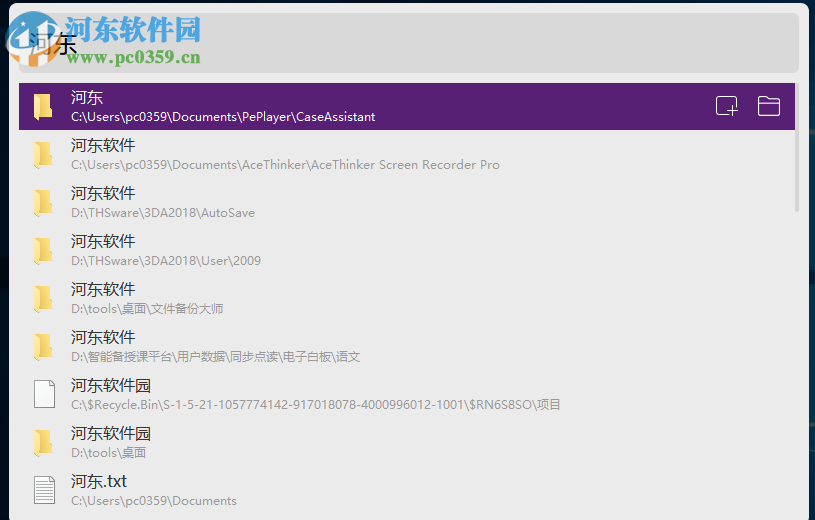This screenshot has width=815, height=520.
Task: Open the 河东软件 result in 3DA2018\User\2009
Action: 407,250
